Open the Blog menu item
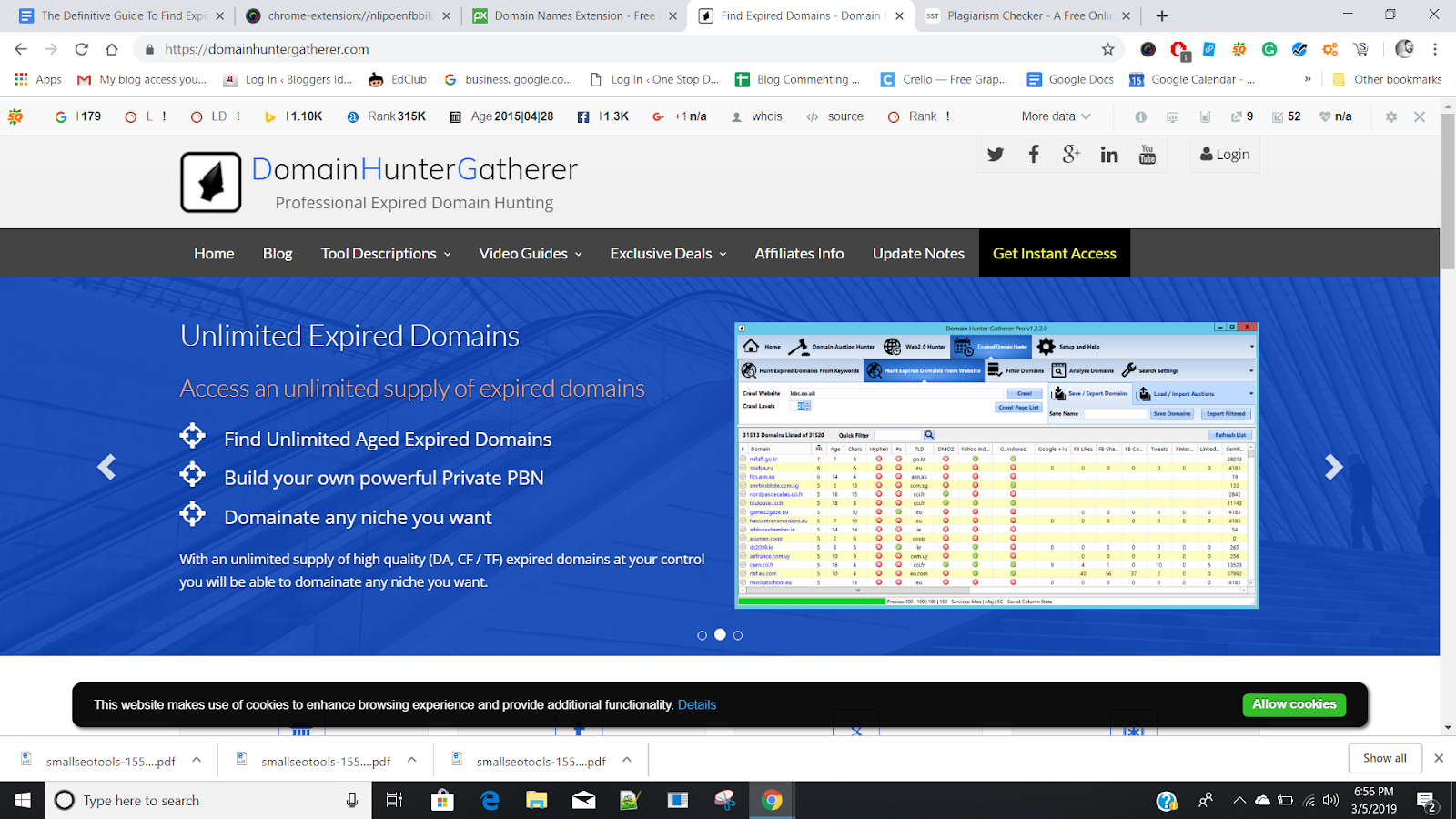Image resolution: width=1456 pixels, height=819 pixels. tap(278, 253)
